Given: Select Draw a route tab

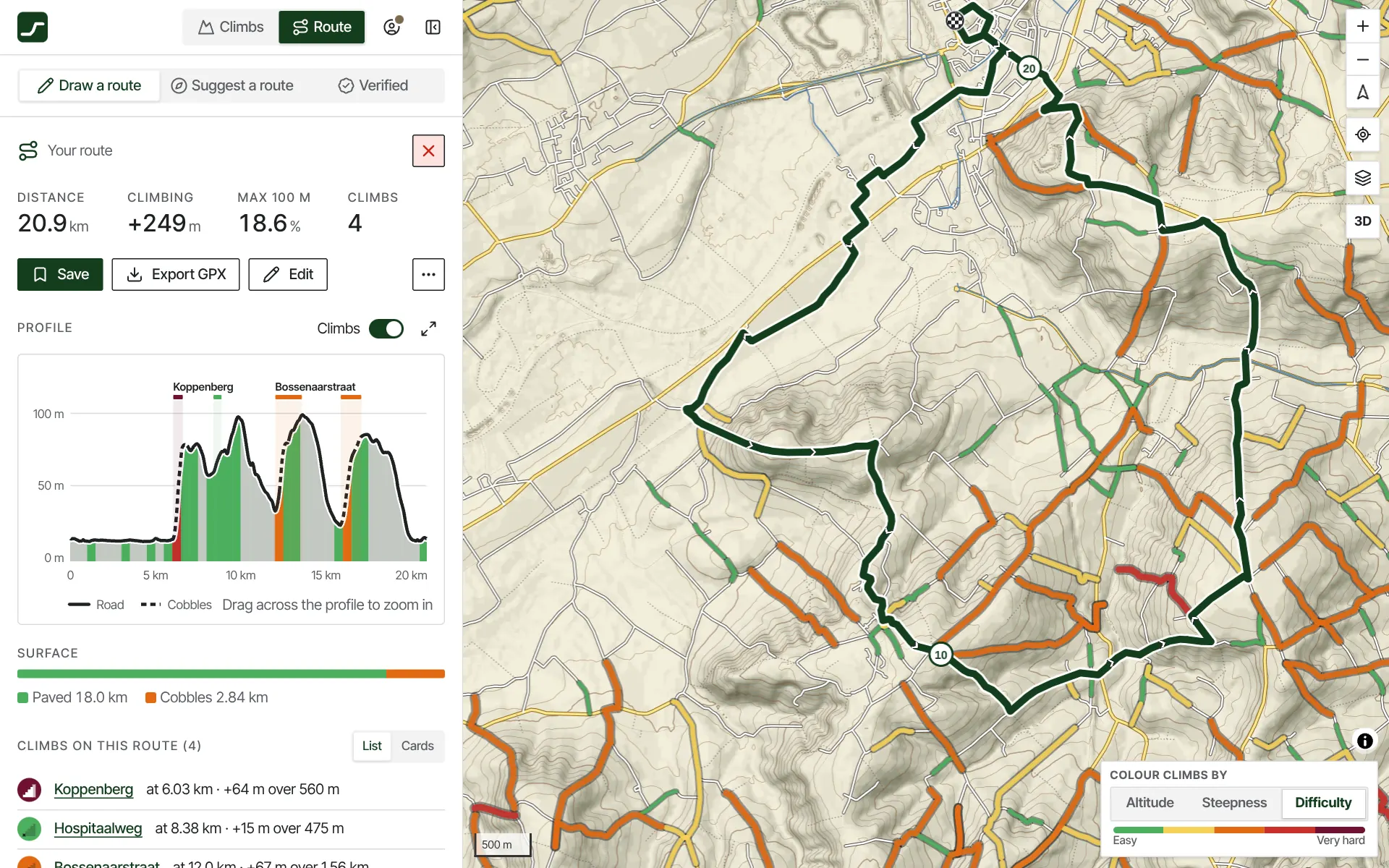Looking at the screenshot, I should [x=90, y=85].
